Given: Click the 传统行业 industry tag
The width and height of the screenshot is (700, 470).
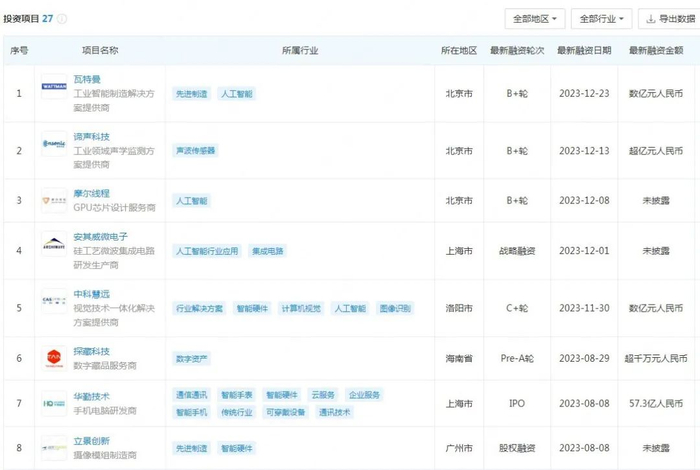Looking at the screenshot, I should point(237,412).
